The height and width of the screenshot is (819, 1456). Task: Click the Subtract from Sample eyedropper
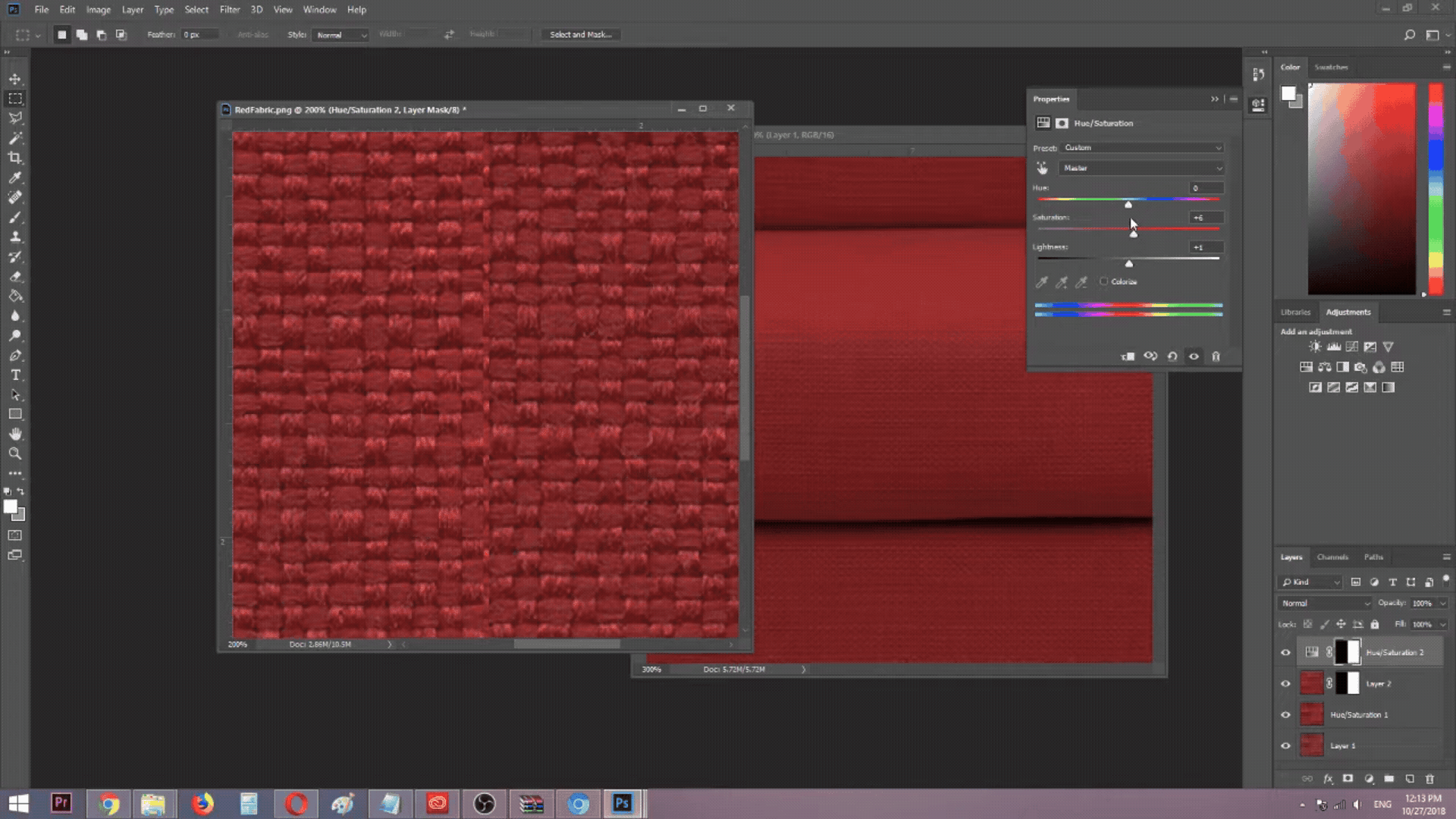(x=1082, y=282)
